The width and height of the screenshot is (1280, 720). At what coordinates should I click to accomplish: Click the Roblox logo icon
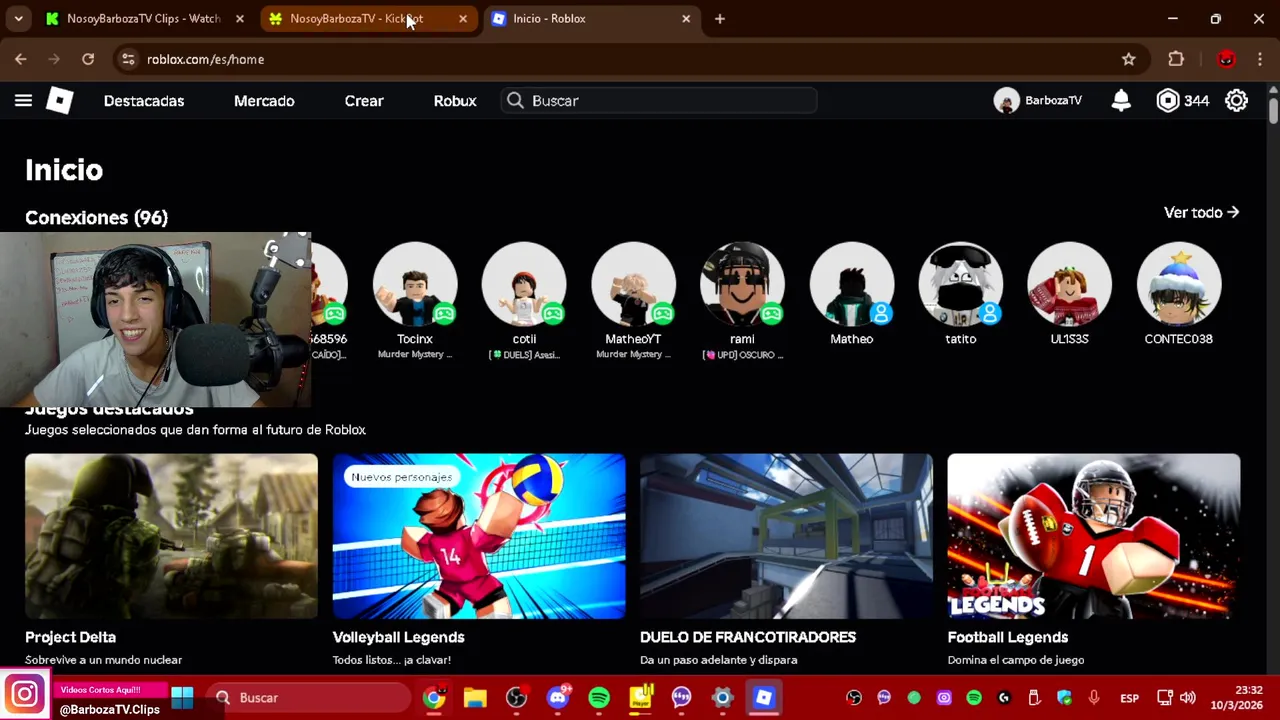point(60,100)
